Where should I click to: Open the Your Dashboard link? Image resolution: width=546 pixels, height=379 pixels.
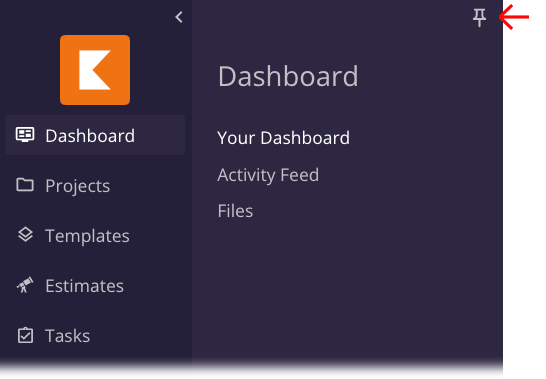[x=283, y=138]
